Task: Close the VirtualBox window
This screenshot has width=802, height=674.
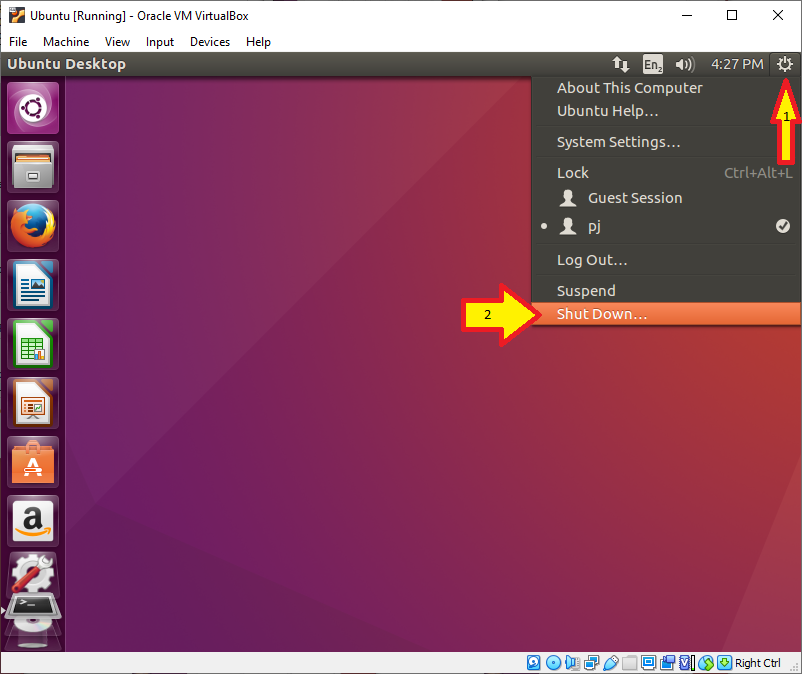Action: point(777,15)
